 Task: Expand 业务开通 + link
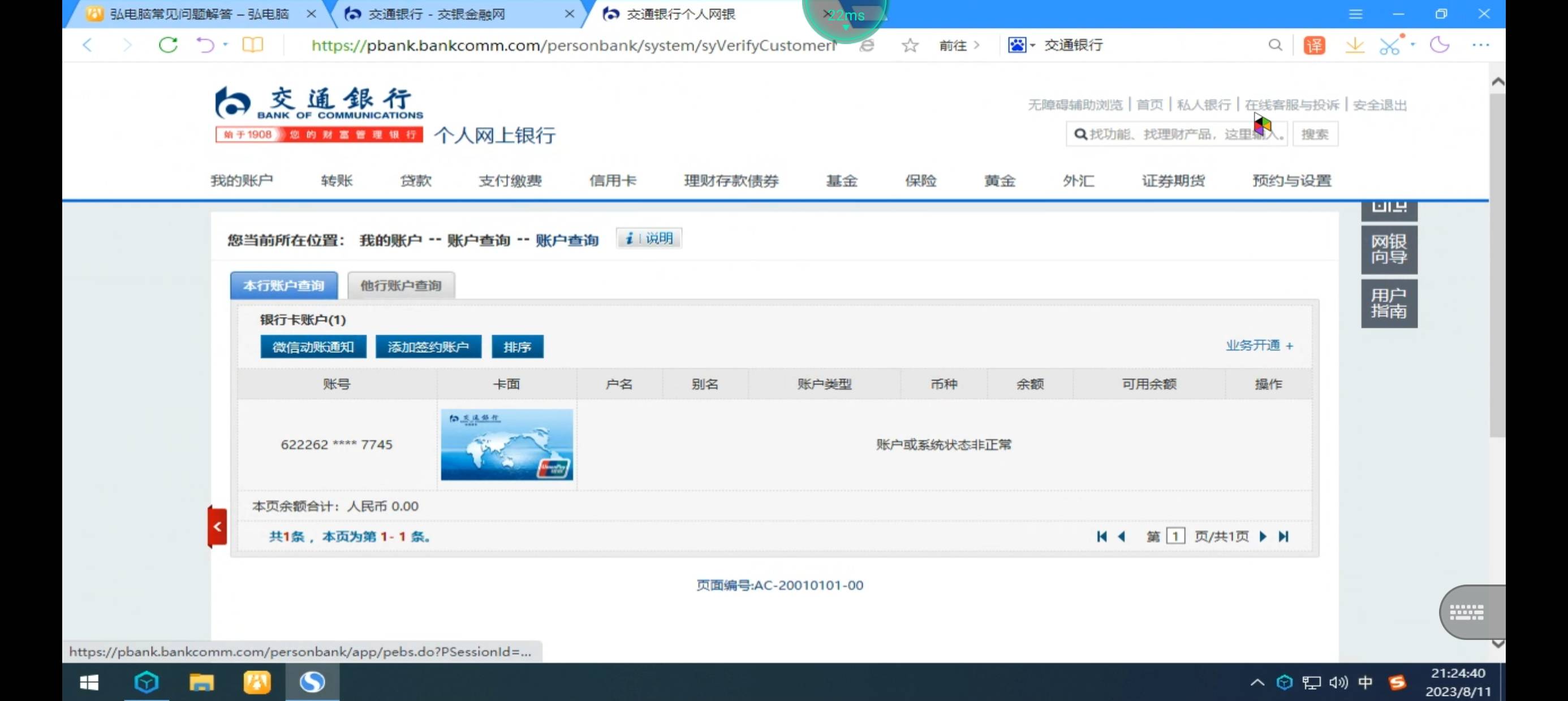click(x=1259, y=345)
